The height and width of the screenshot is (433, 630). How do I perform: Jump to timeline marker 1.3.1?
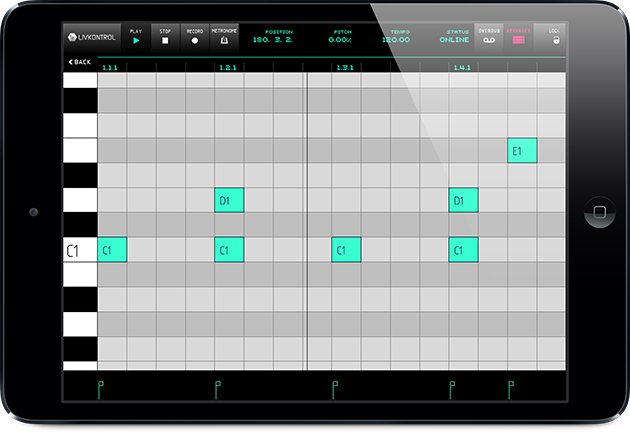coord(345,67)
